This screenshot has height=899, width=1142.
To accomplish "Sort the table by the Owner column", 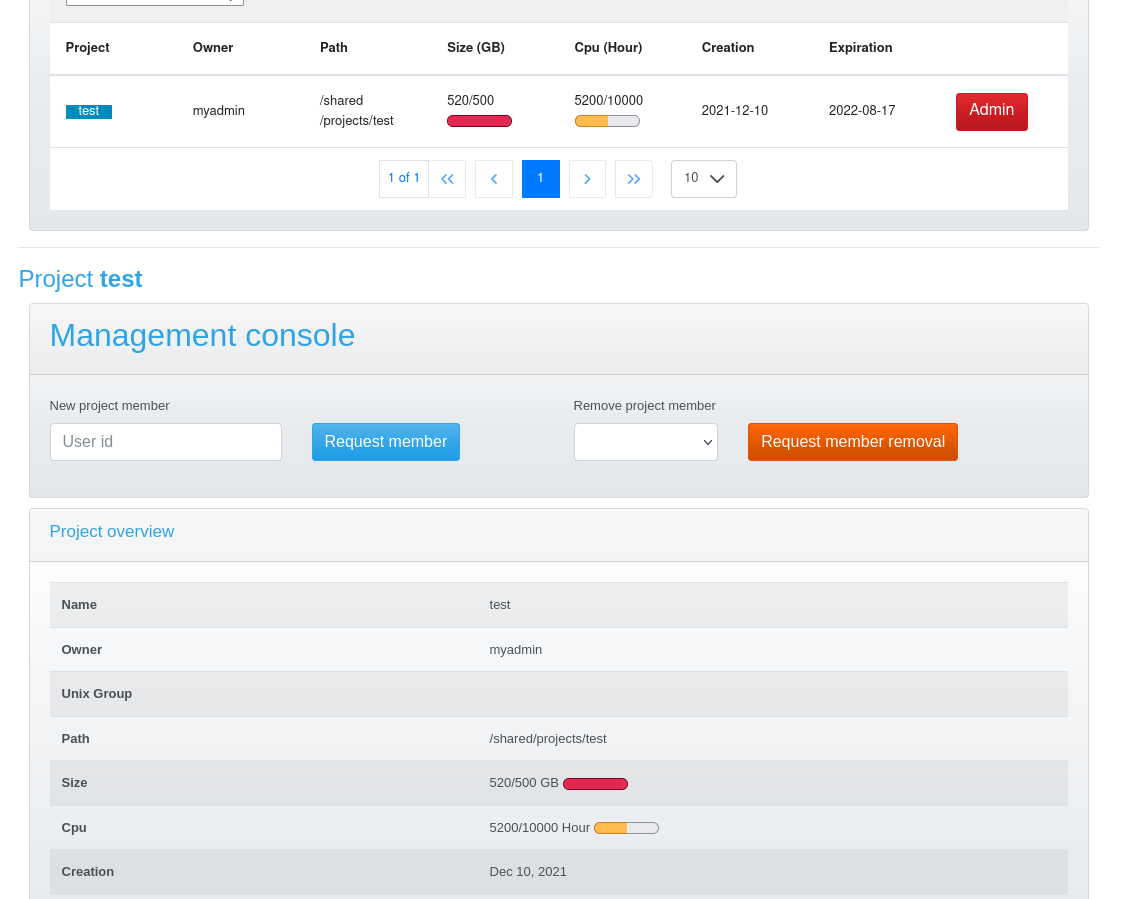I will [212, 47].
